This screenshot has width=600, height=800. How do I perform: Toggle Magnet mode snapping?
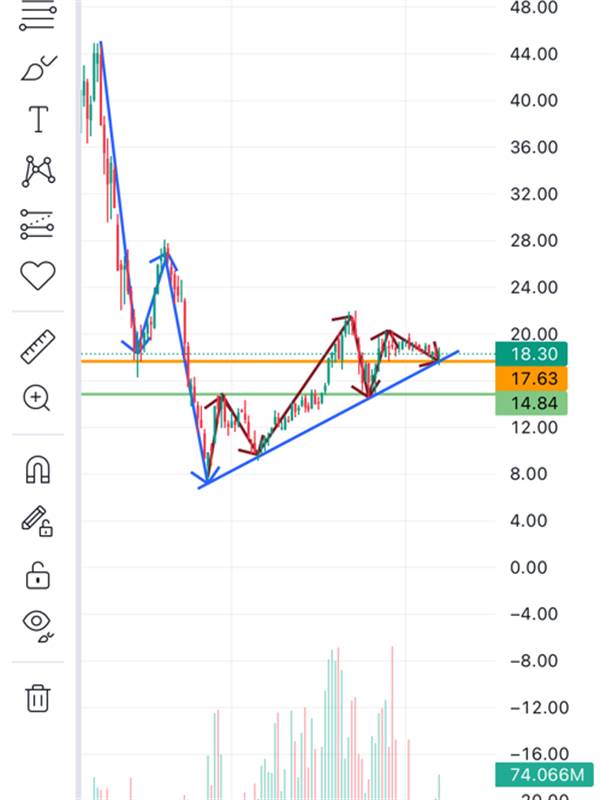(x=38, y=469)
